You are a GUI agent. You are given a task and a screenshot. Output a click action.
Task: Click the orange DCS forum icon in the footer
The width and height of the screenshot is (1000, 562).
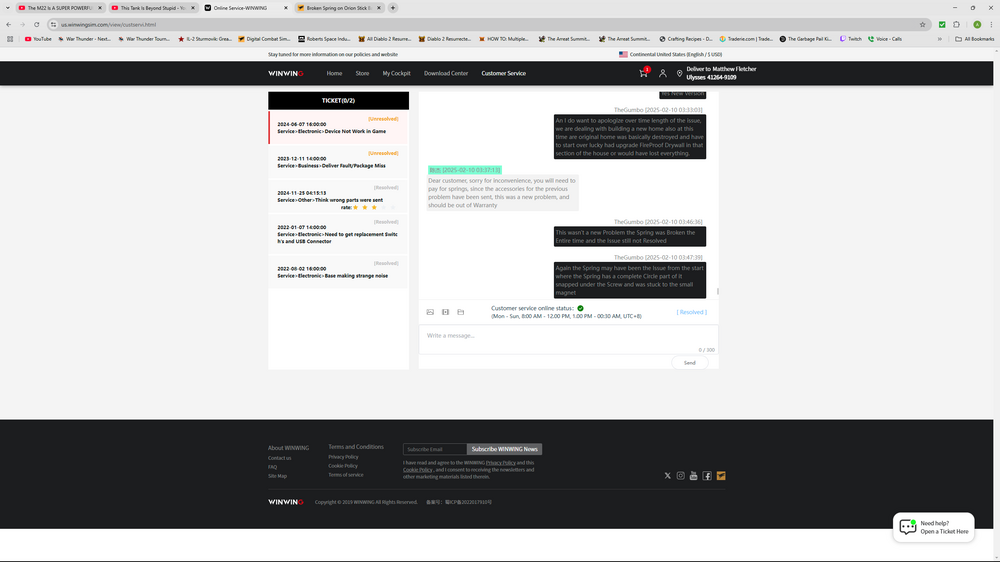721,476
